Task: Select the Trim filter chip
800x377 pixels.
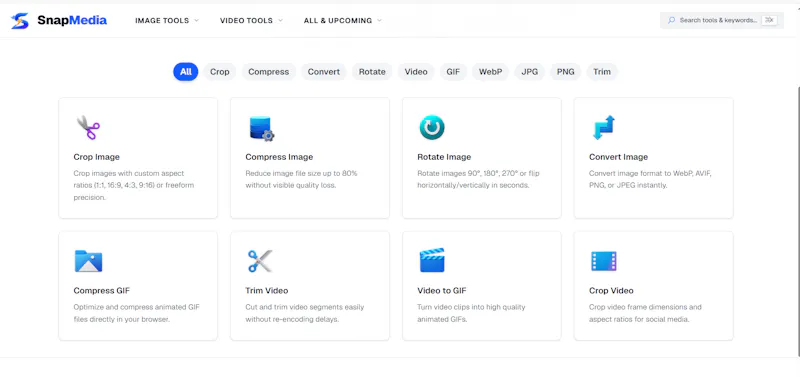Action: 602,72
